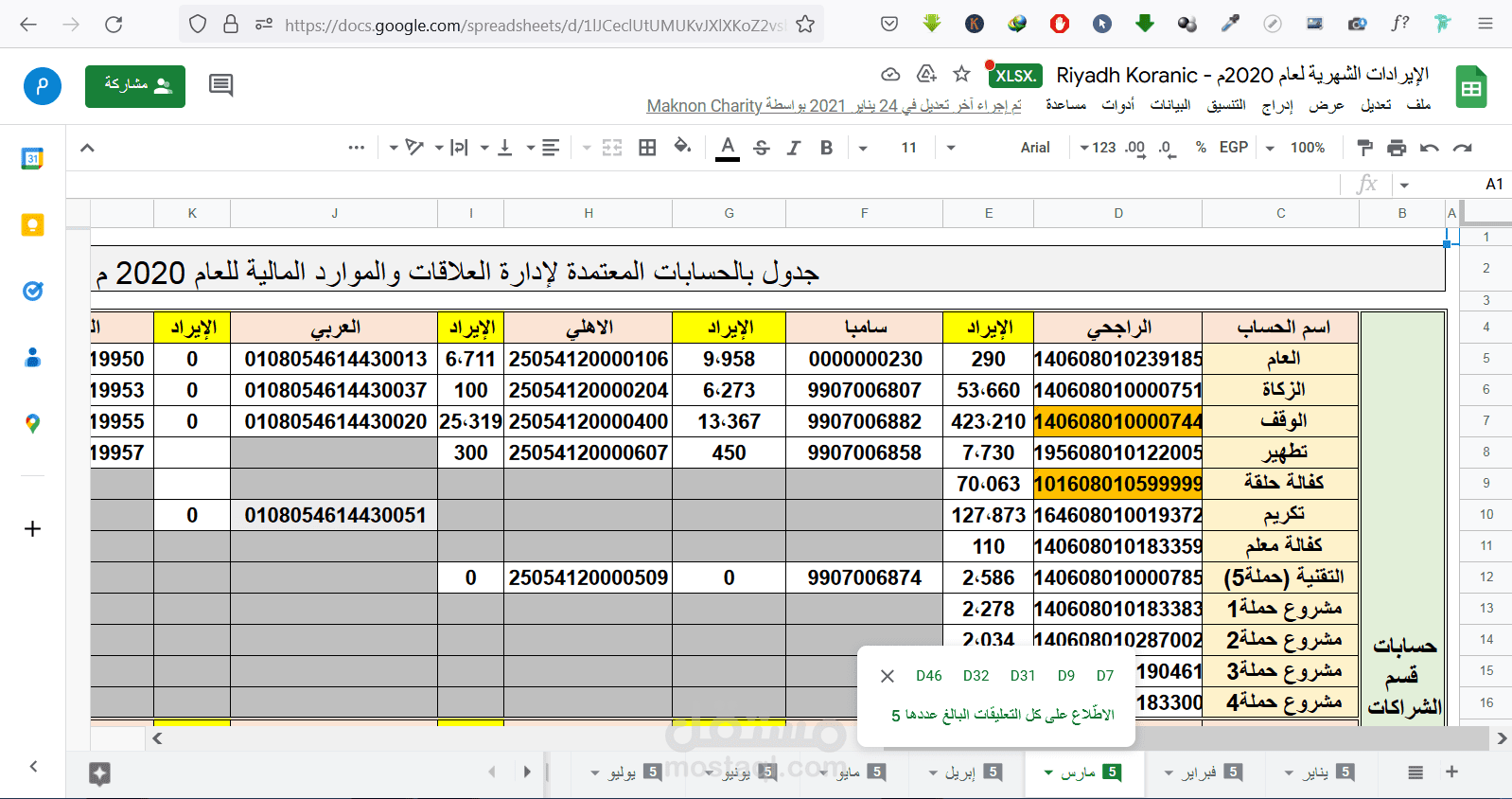The width and height of the screenshot is (1512, 799).
Task: Open the borders tool in the toolbar
Action: coord(647,148)
